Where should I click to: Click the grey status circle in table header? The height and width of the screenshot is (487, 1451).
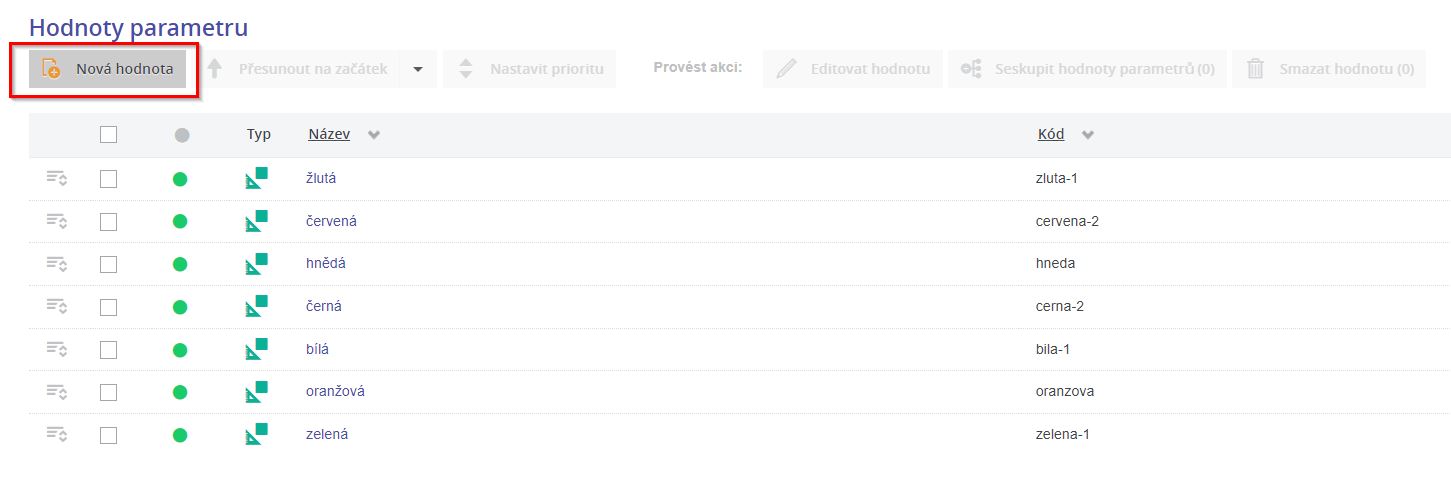[x=181, y=135]
